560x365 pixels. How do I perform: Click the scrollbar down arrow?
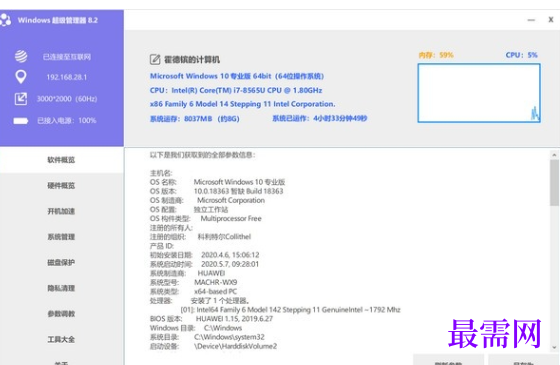pyautogui.click(x=554, y=348)
